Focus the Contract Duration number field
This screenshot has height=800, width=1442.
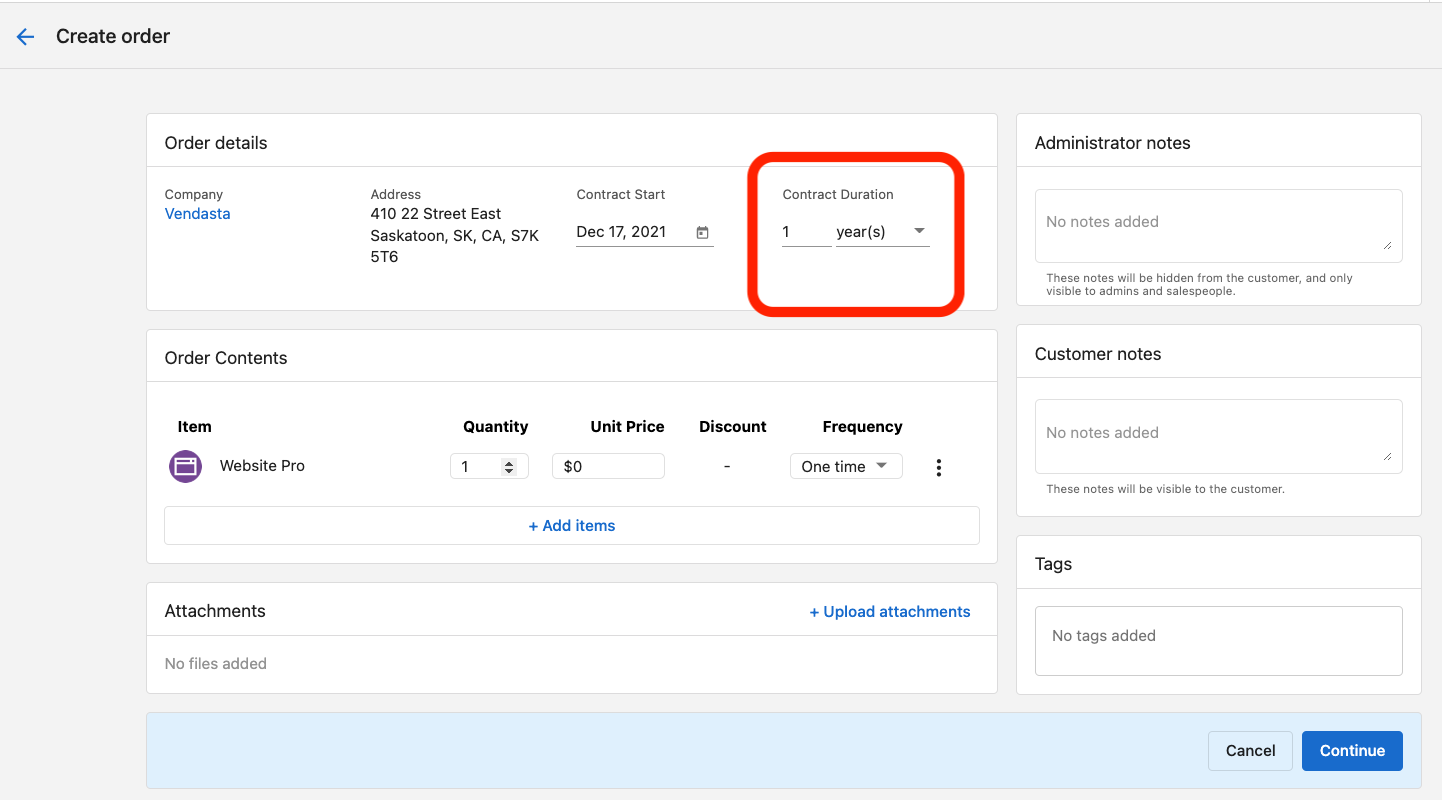806,232
